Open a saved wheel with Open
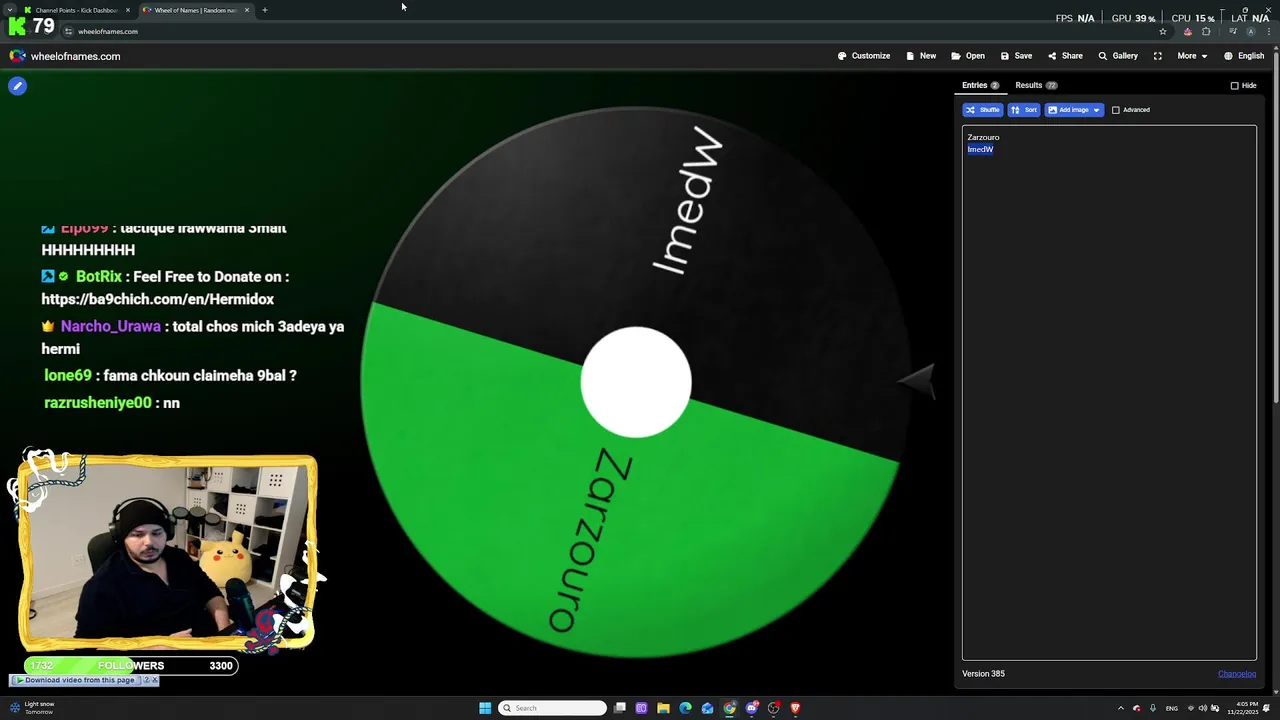The image size is (1280, 720). [x=968, y=56]
